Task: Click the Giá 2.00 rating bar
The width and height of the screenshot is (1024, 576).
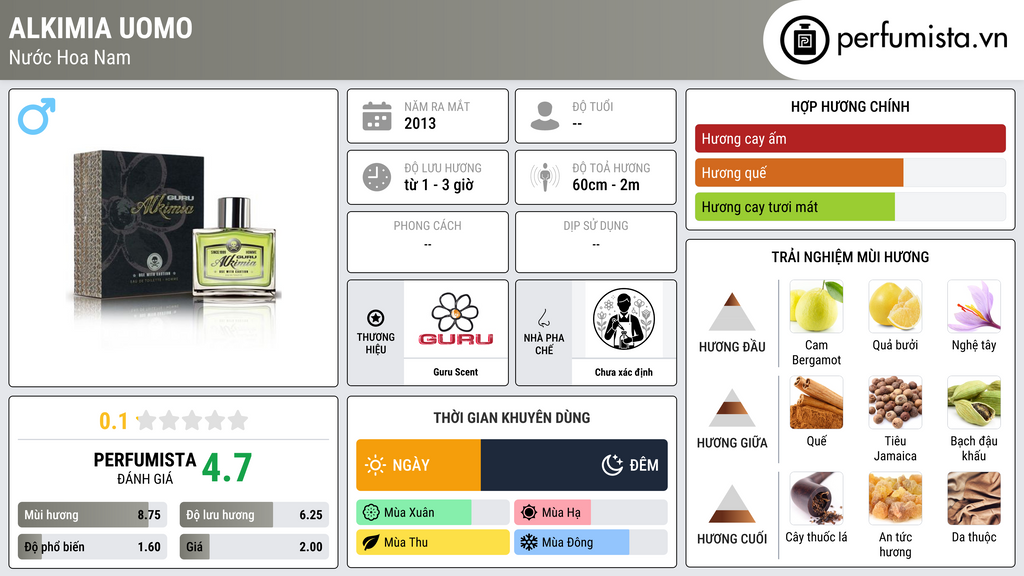Action: (254, 547)
